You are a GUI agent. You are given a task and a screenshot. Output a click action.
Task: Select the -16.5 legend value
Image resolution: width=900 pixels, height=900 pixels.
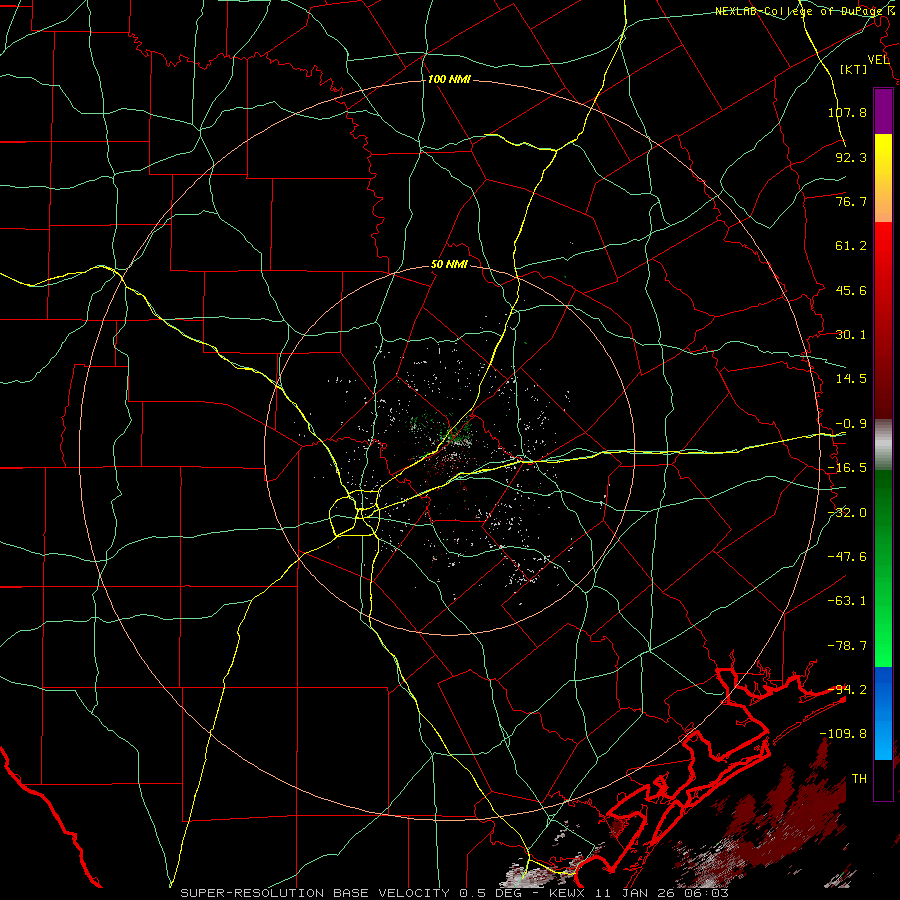847,467
